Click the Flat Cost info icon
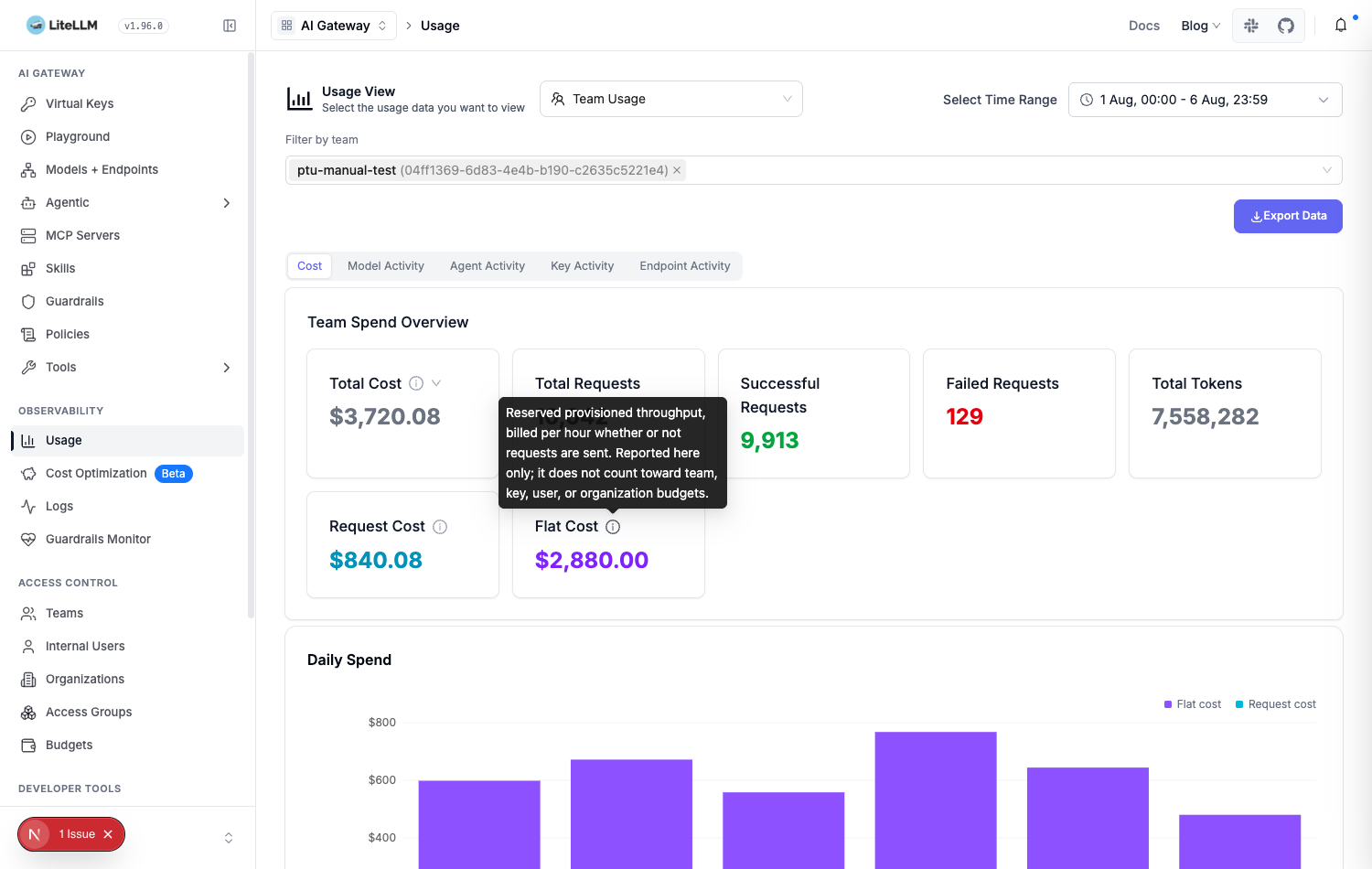The height and width of the screenshot is (869, 1372). point(613,527)
